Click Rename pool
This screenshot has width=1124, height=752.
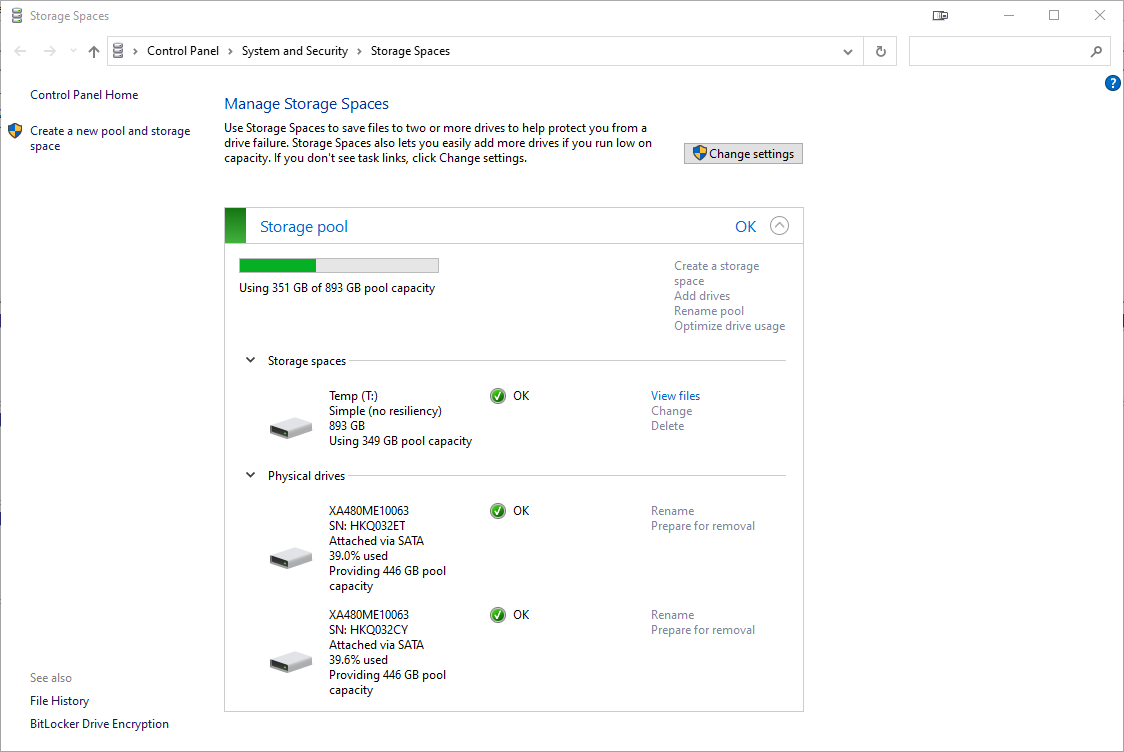point(709,310)
